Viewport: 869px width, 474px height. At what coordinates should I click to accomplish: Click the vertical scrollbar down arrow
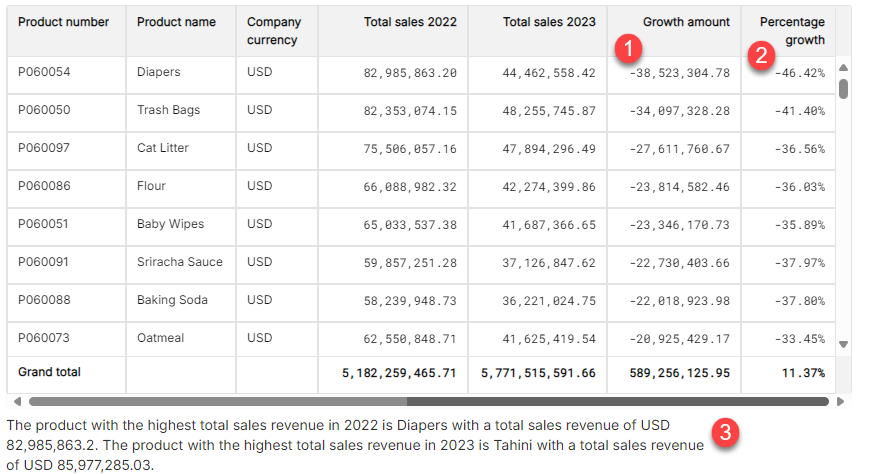[843, 344]
